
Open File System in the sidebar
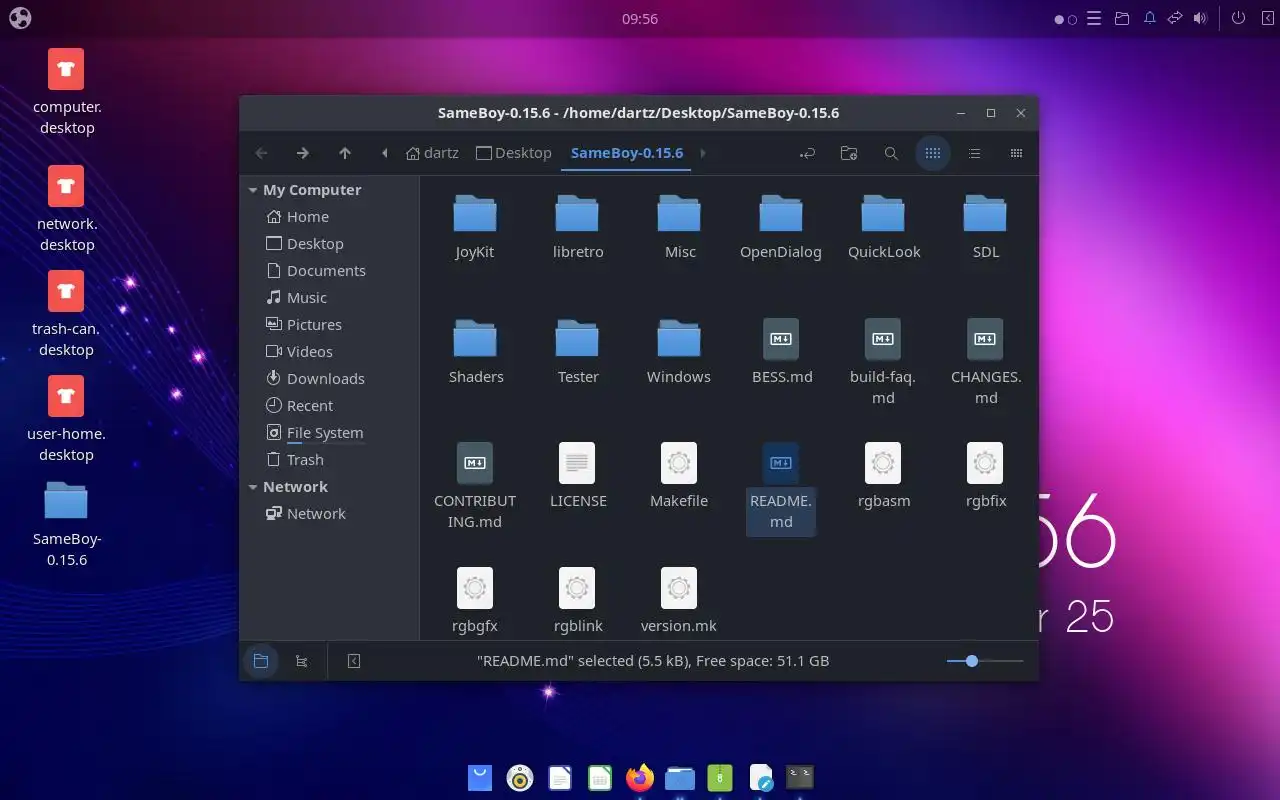(x=314, y=433)
